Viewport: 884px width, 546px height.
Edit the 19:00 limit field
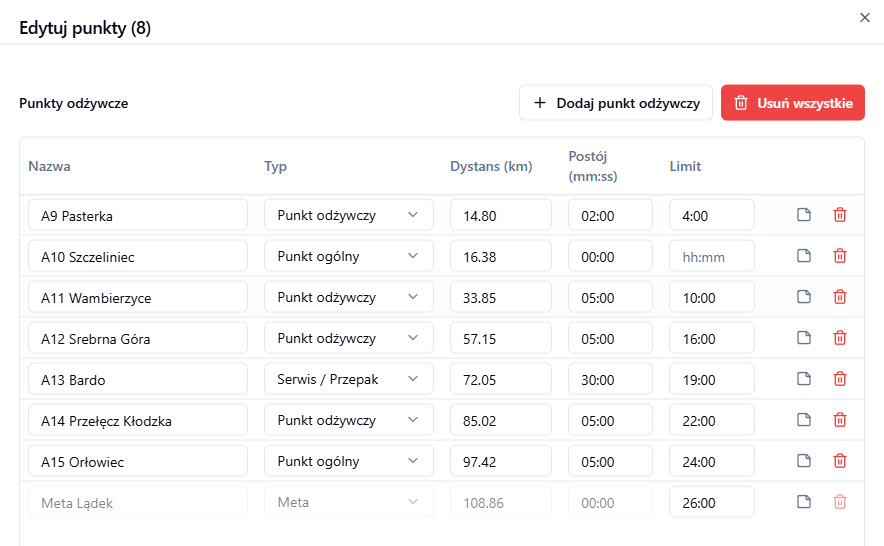point(711,379)
